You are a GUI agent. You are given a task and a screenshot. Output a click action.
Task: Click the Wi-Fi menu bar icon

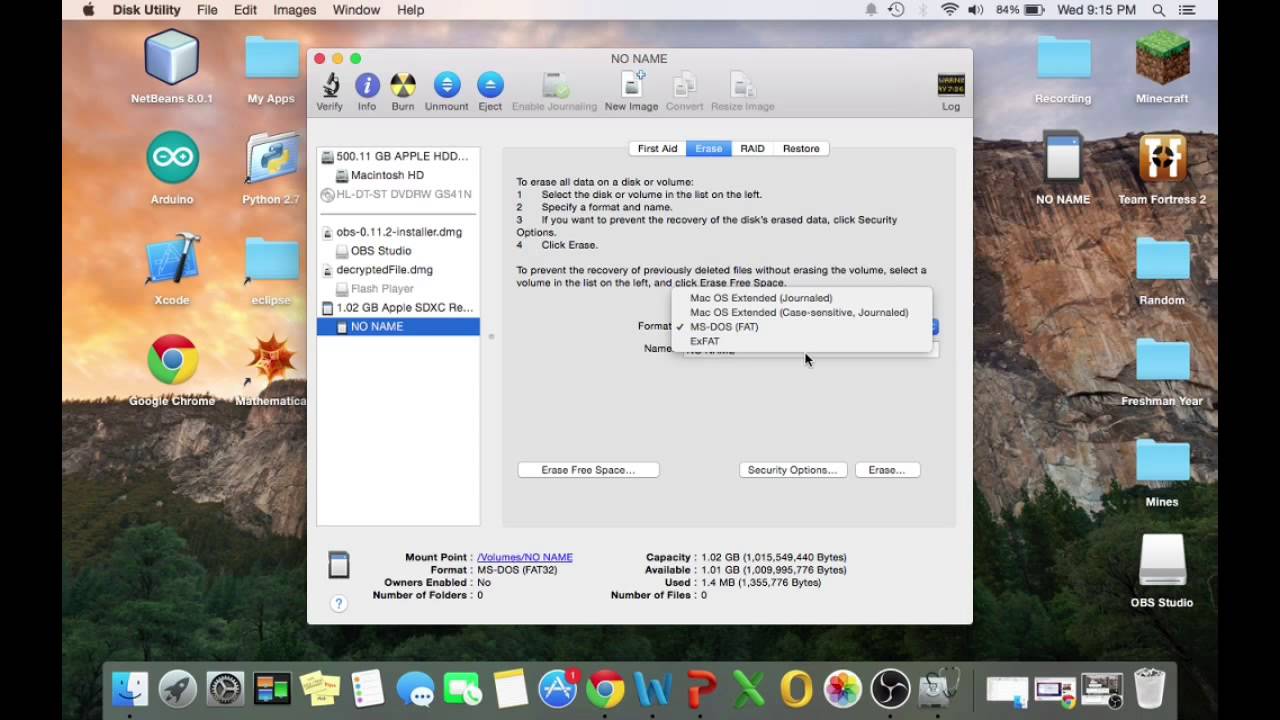click(949, 10)
